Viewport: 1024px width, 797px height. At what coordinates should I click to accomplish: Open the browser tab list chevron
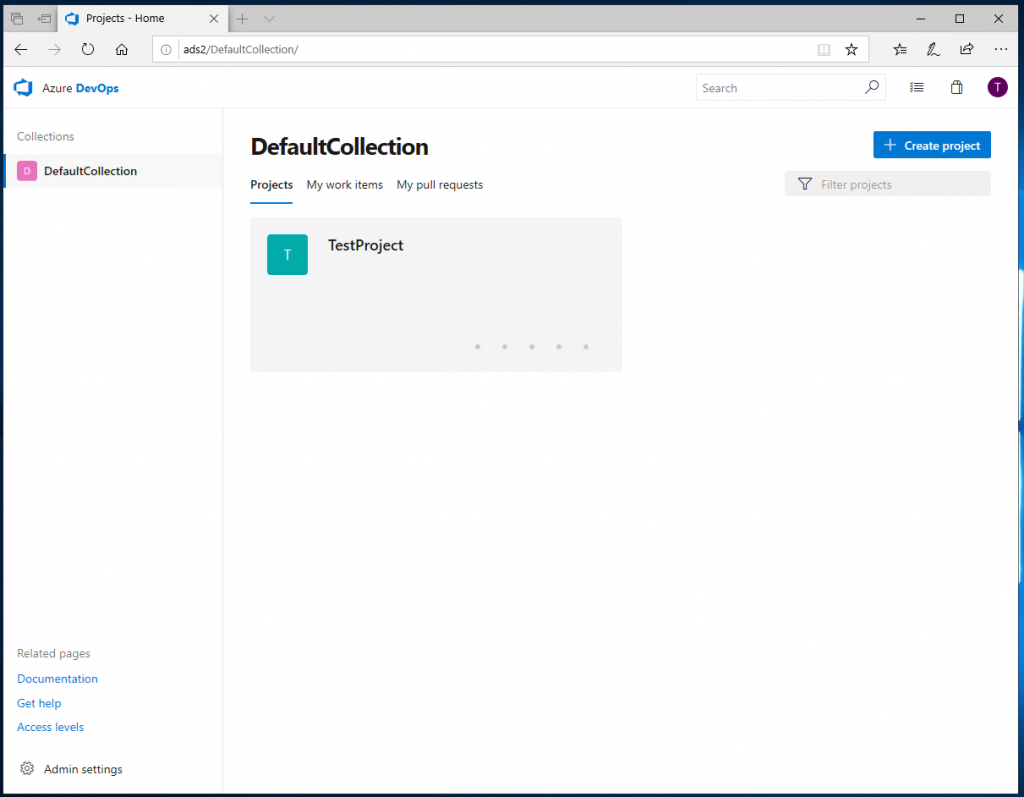[269, 19]
